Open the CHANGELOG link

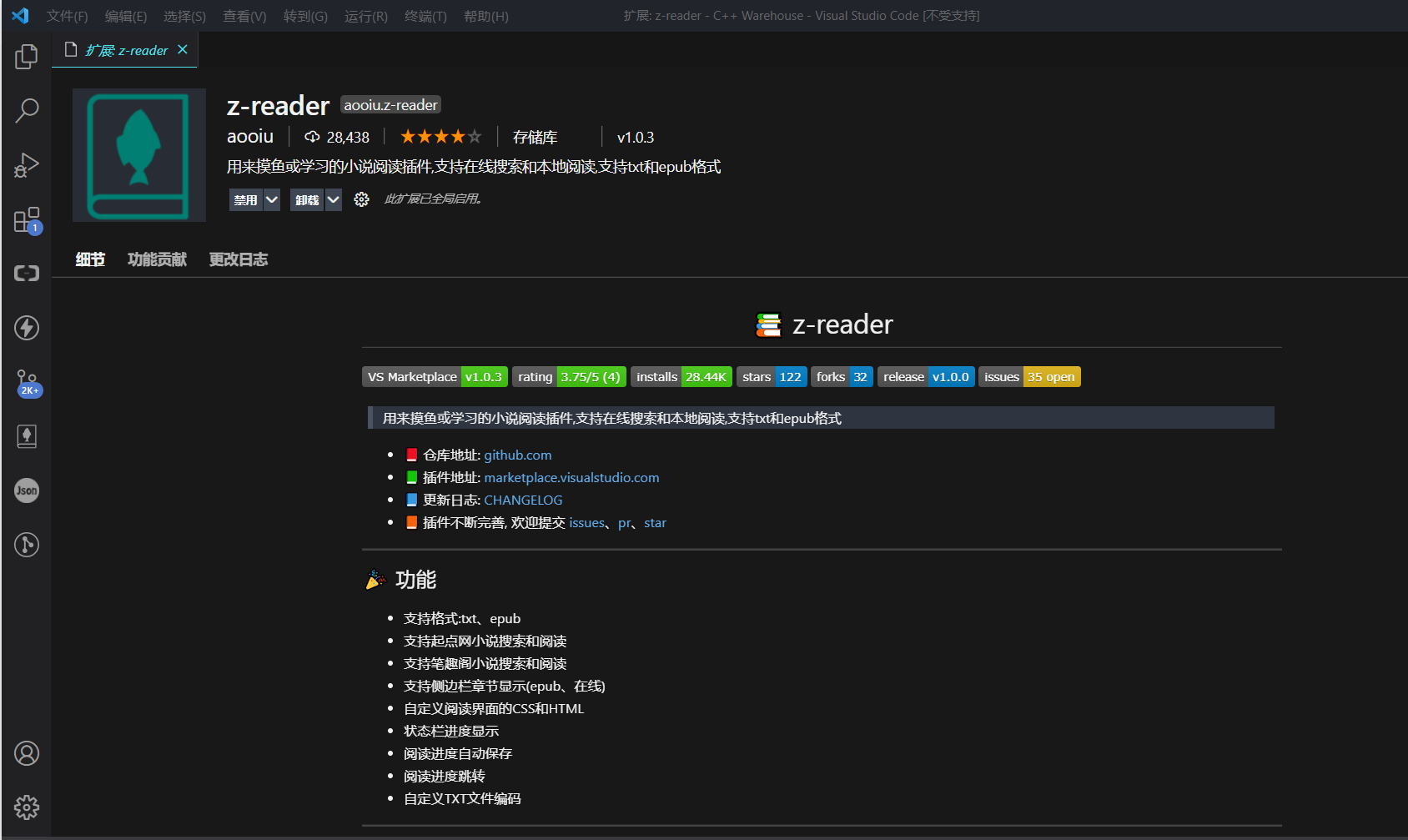(x=523, y=500)
